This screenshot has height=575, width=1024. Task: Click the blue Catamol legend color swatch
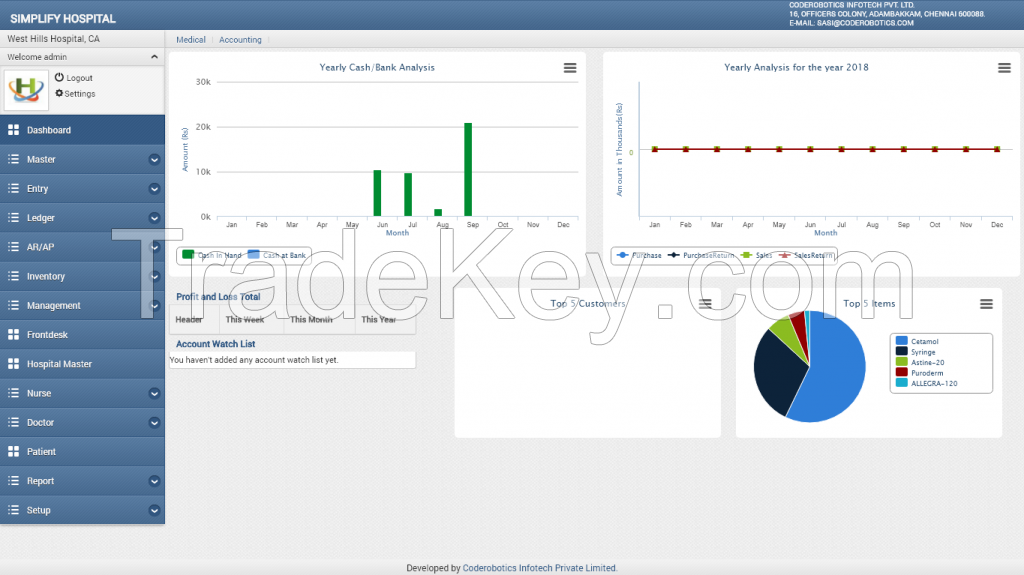click(x=902, y=341)
